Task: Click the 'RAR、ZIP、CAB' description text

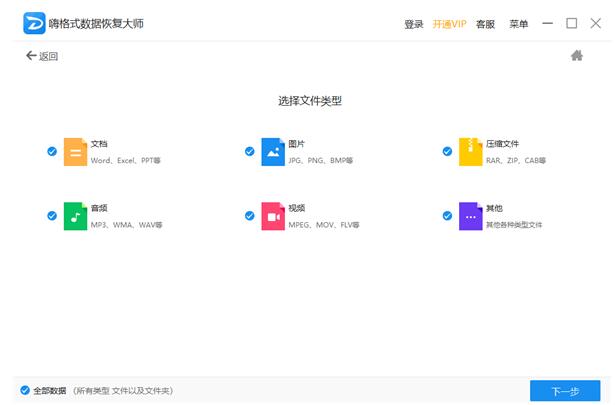Action: pos(516,160)
